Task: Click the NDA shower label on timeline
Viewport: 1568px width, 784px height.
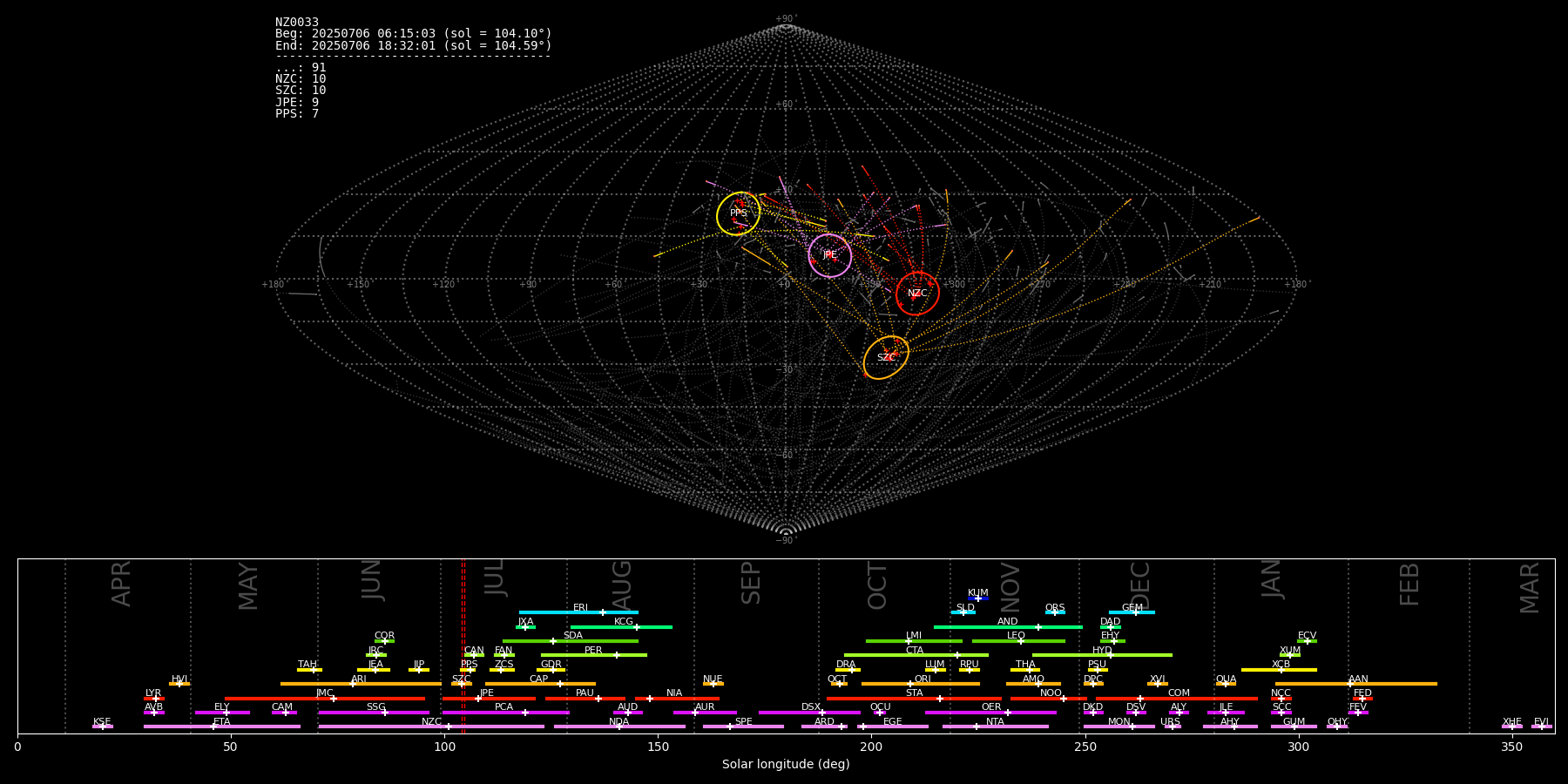Action: tap(619, 722)
